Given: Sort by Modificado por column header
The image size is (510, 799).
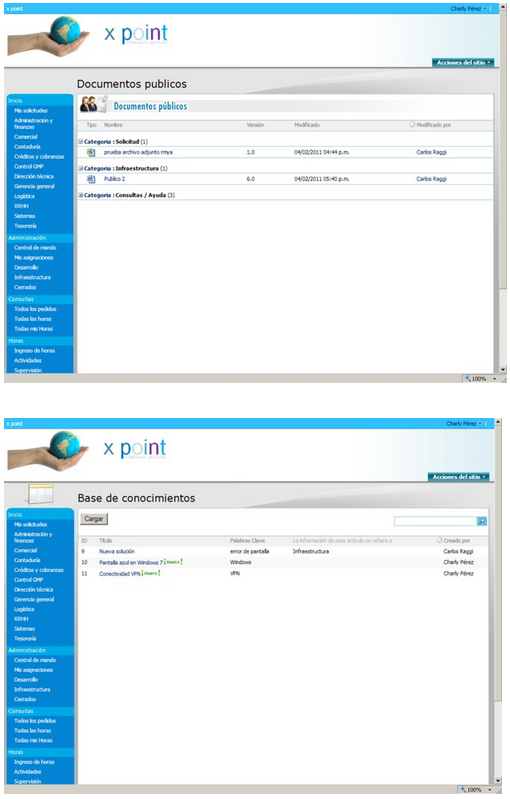Looking at the screenshot, I should [434, 125].
